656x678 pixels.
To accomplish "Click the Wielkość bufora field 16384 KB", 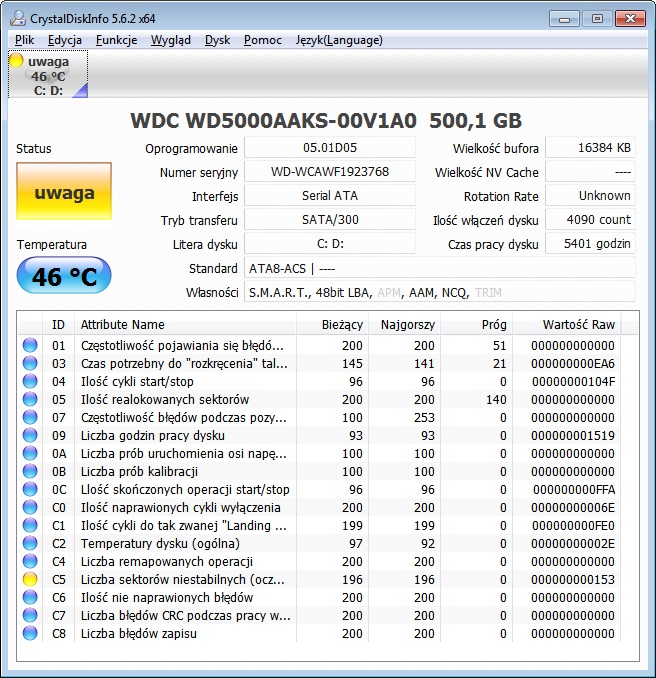I will [x=591, y=148].
